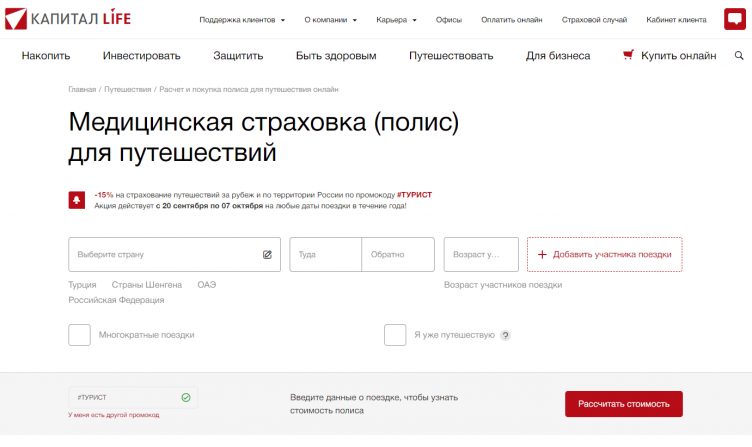Expand the О компании dropdown
Viewport: 752px width, 447px height.
click(330, 20)
